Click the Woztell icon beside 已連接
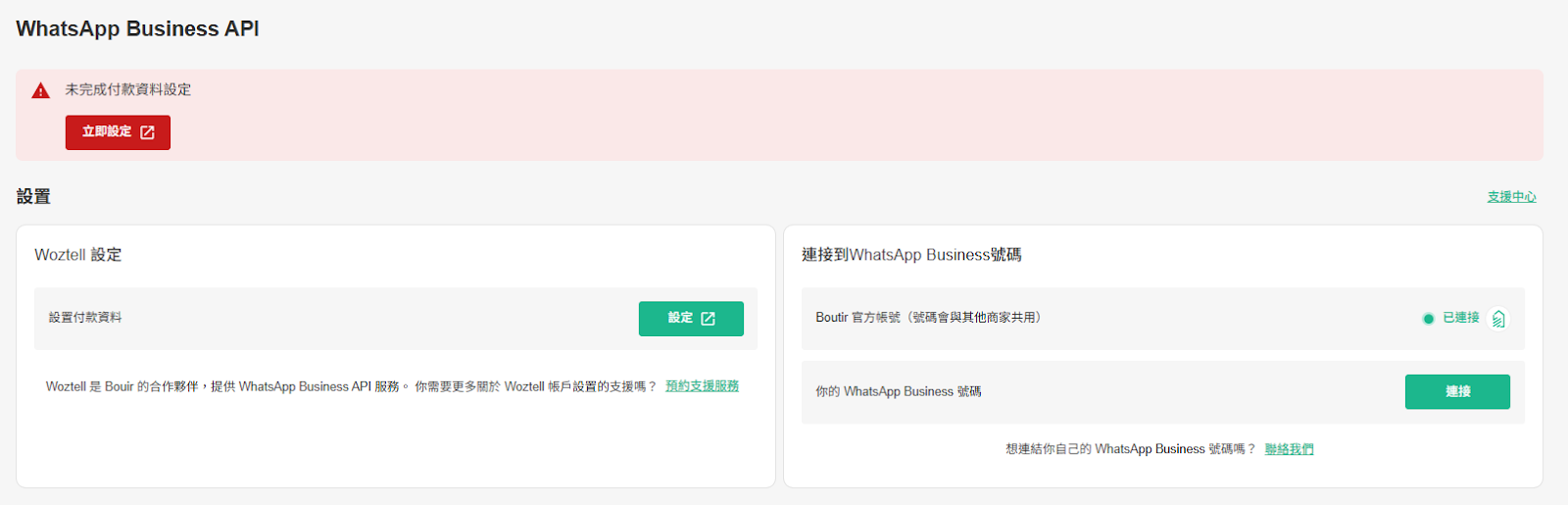Viewport: 1568px width, 505px height. pos(1498,319)
